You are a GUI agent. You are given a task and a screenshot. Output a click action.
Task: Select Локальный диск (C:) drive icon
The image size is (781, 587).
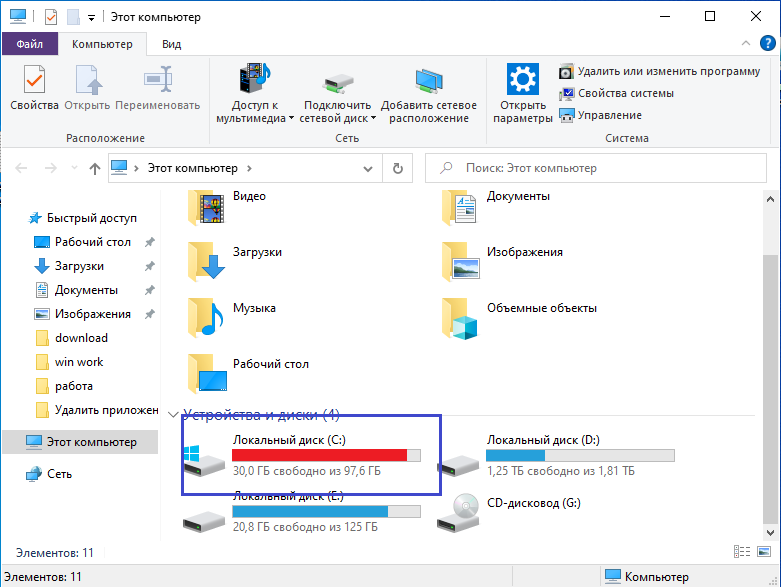tap(204, 461)
